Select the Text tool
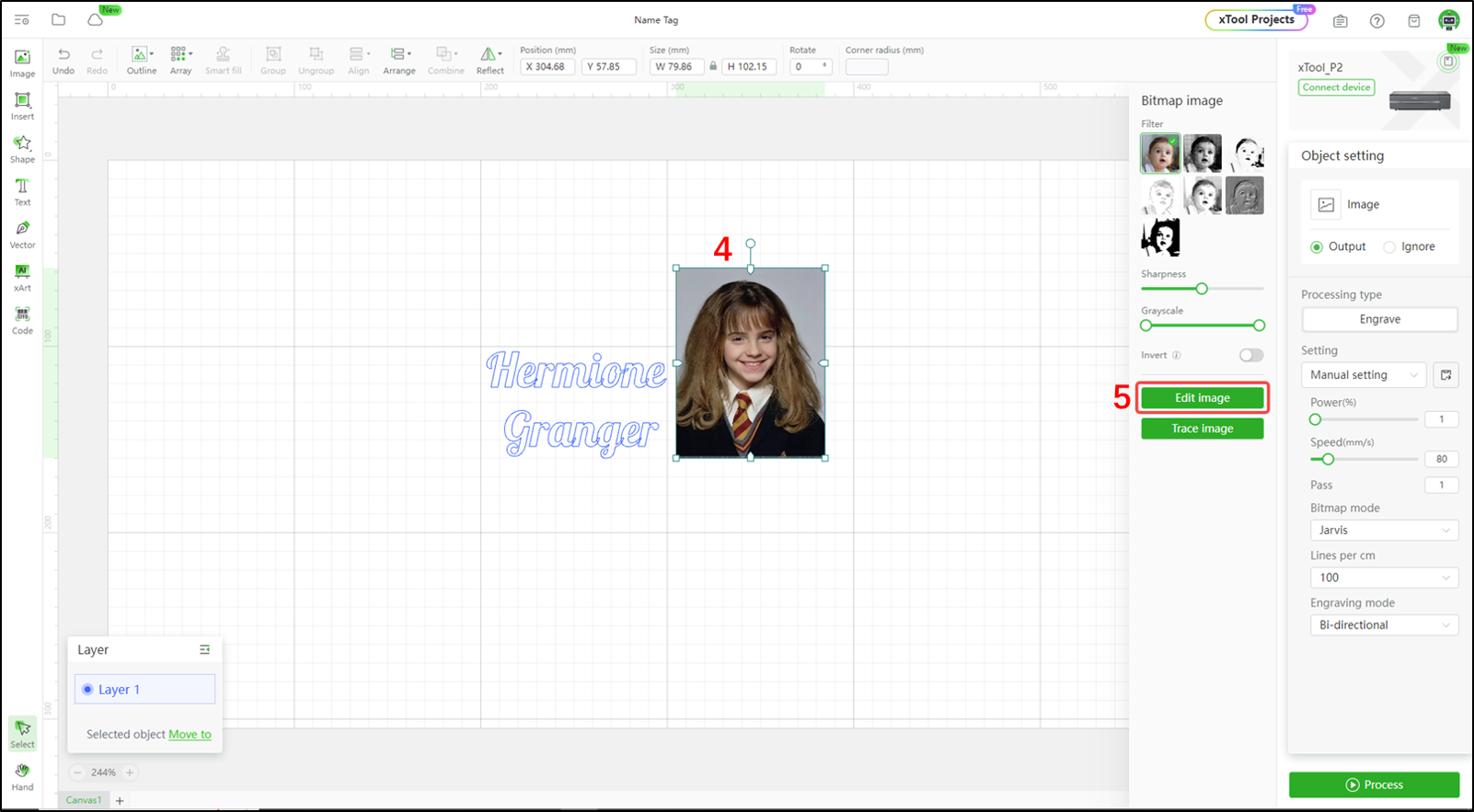 (22, 191)
